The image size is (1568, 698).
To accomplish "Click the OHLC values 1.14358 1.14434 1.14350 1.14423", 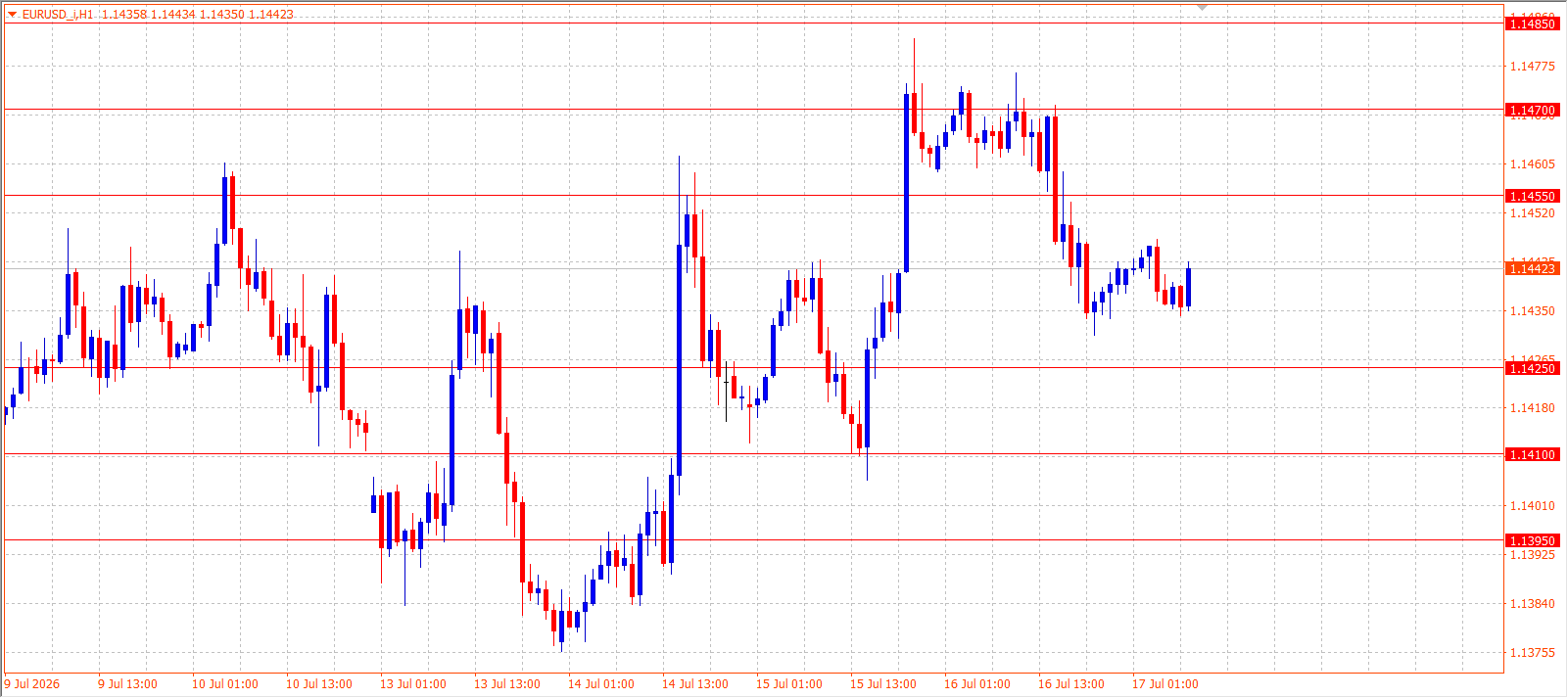I will point(198,15).
